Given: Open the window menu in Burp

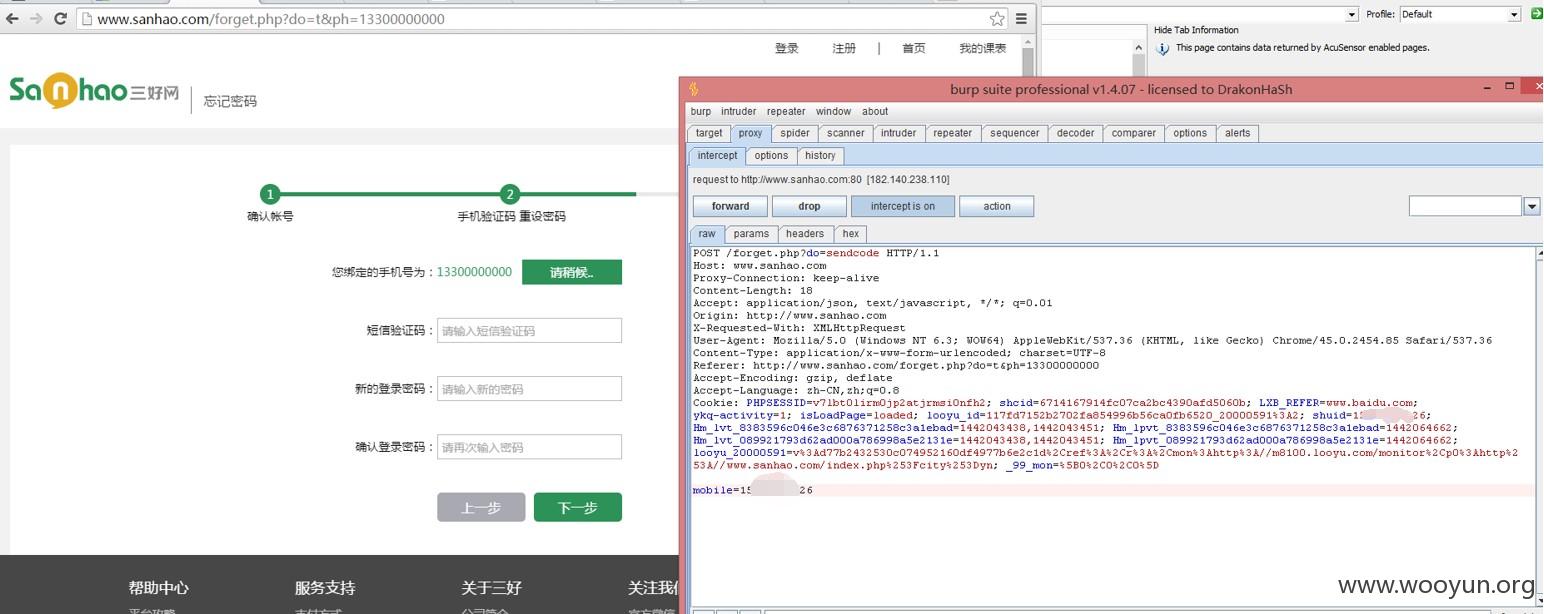Looking at the screenshot, I should pos(833,112).
